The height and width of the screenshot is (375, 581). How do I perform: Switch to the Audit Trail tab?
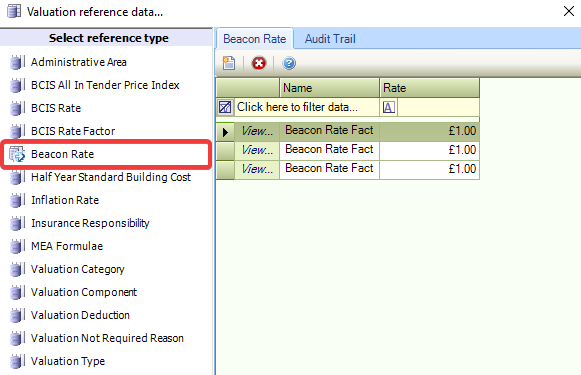click(330, 39)
